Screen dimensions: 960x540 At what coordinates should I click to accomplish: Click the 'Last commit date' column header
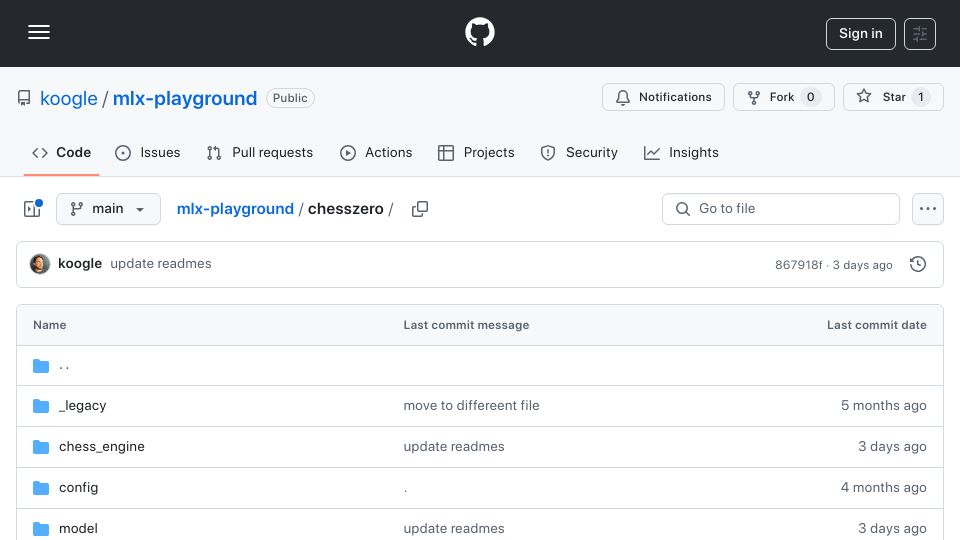point(877,325)
